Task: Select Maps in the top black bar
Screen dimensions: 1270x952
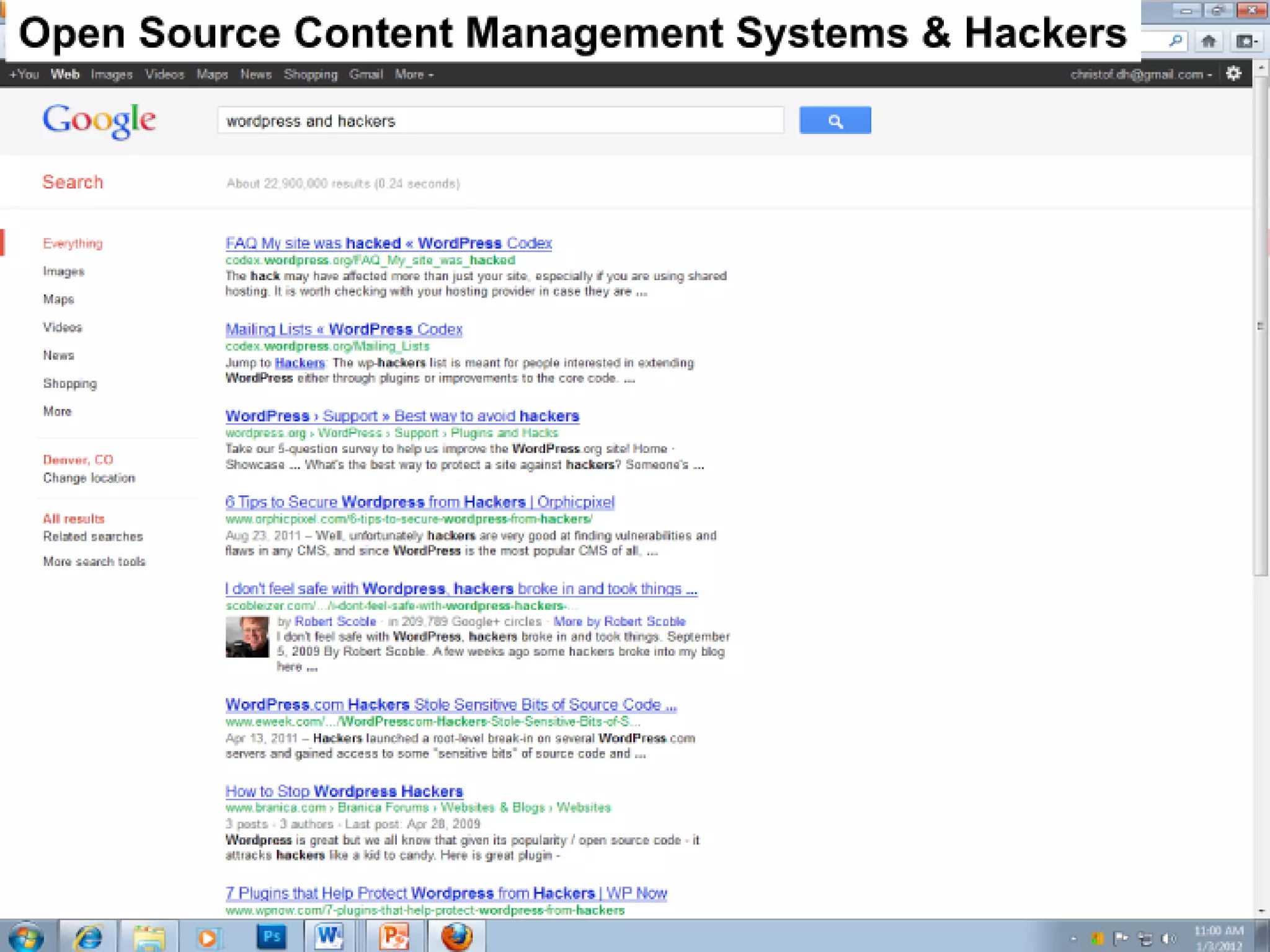Action: (212, 74)
